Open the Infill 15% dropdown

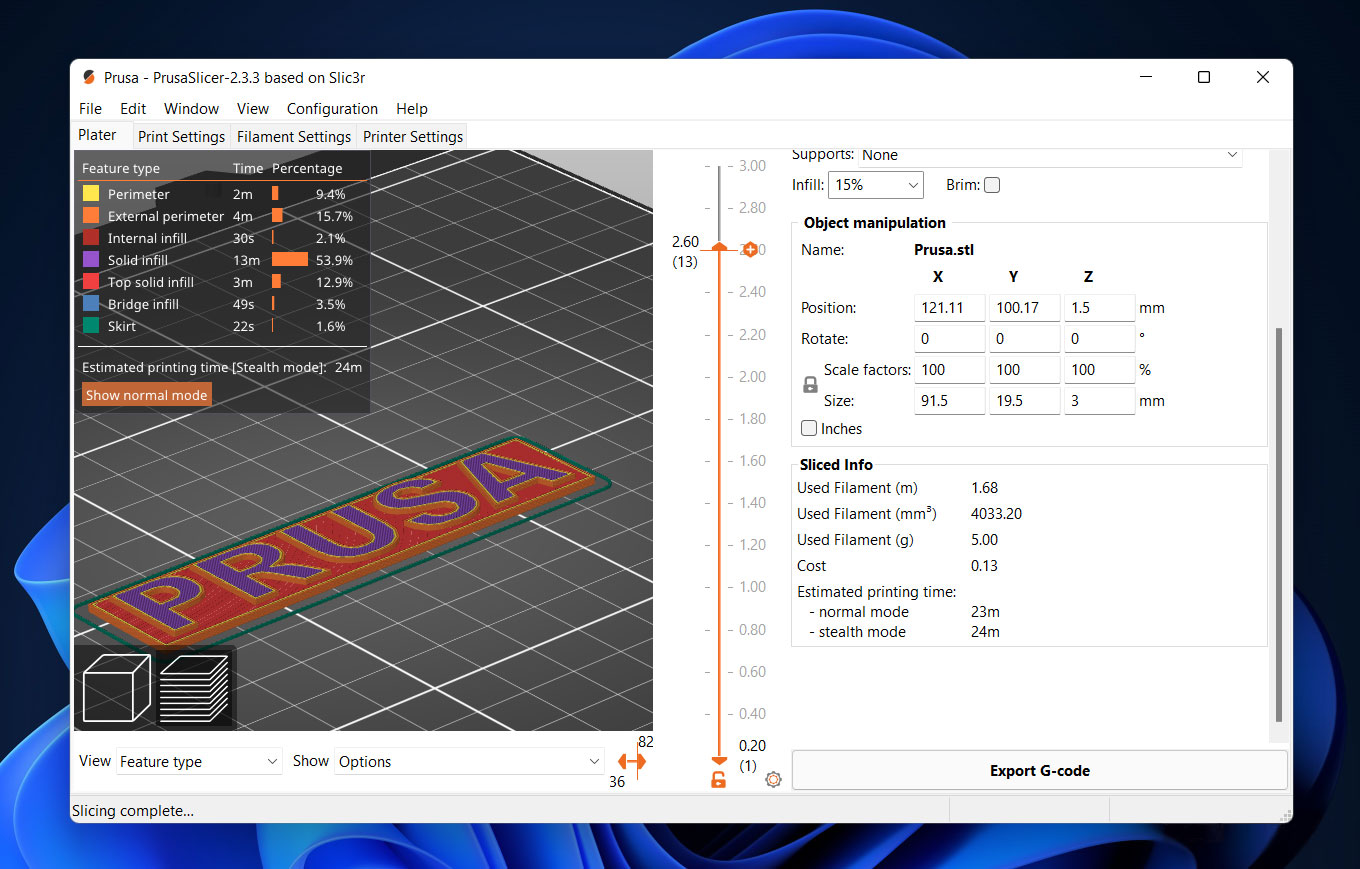click(875, 185)
